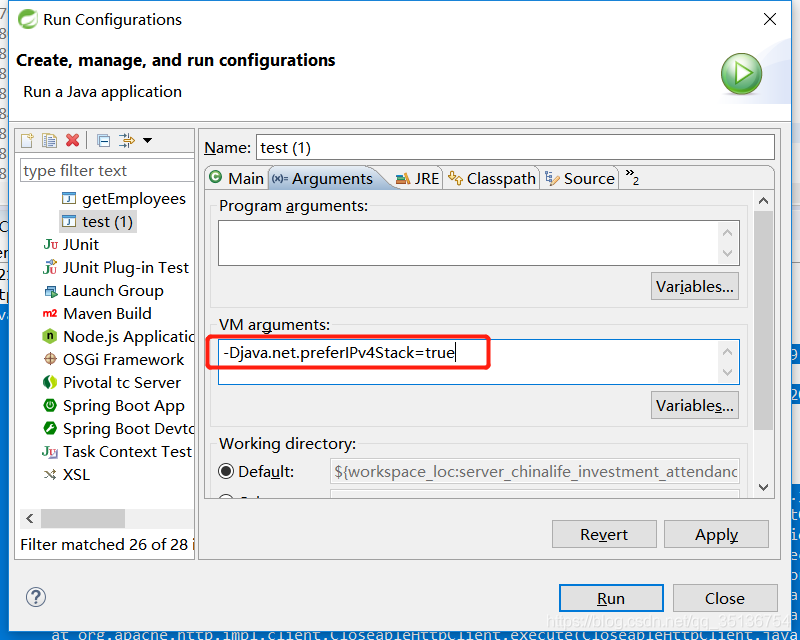
Task: Focus the type filter text box
Action: point(107,170)
